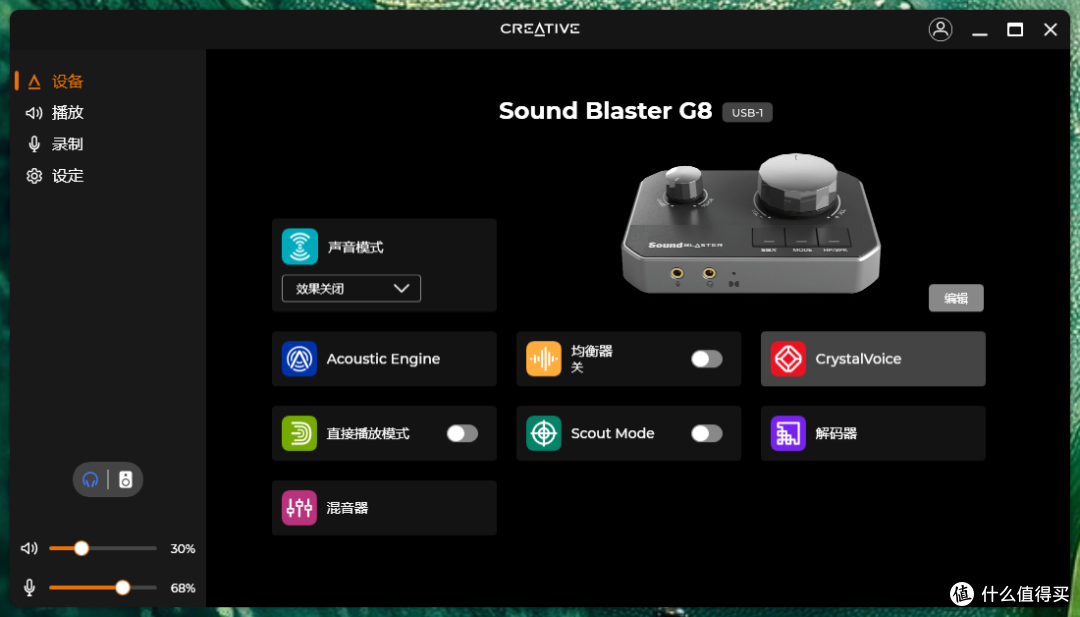Switch output to speakers icon
1080x617 pixels.
tap(125, 479)
